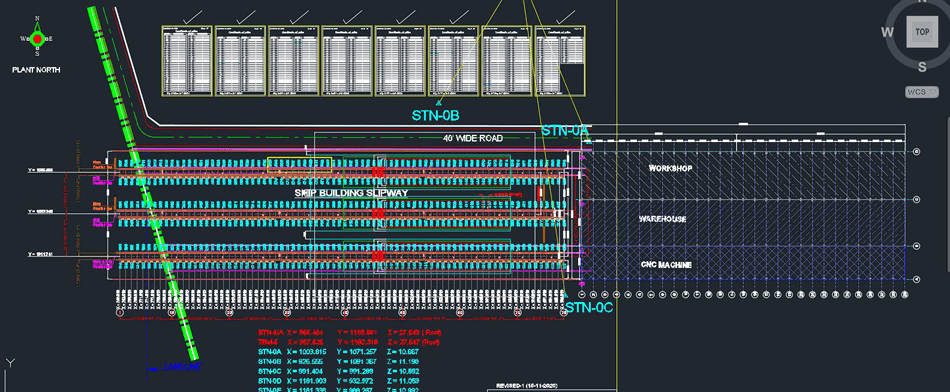
Task: Click the first coordinates table thumbnail
Action: click(x=187, y=61)
